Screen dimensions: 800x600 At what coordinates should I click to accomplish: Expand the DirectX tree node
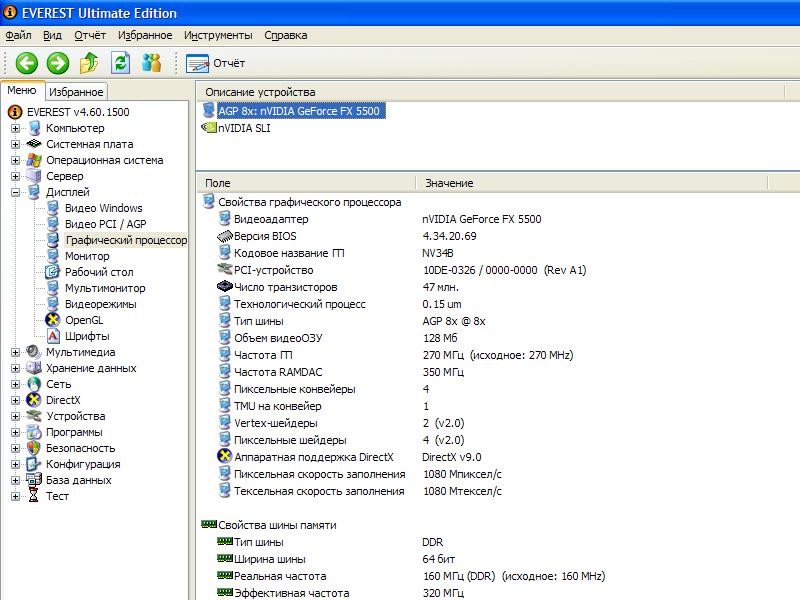[x=15, y=400]
